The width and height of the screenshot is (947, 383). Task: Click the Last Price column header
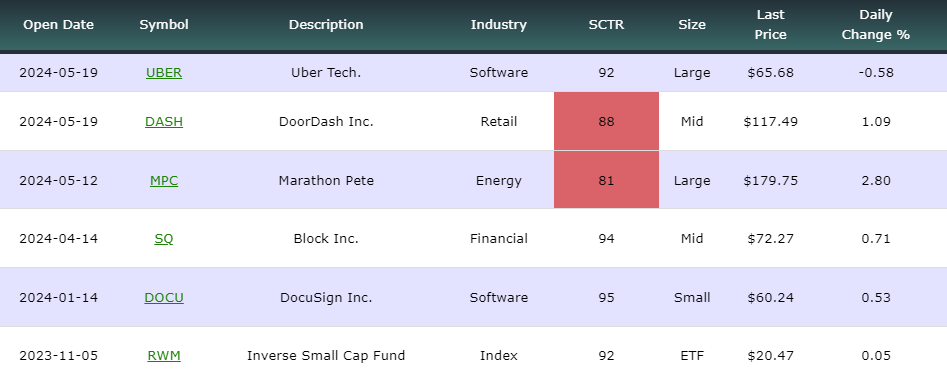pyautogui.click(x=771, y=25)
